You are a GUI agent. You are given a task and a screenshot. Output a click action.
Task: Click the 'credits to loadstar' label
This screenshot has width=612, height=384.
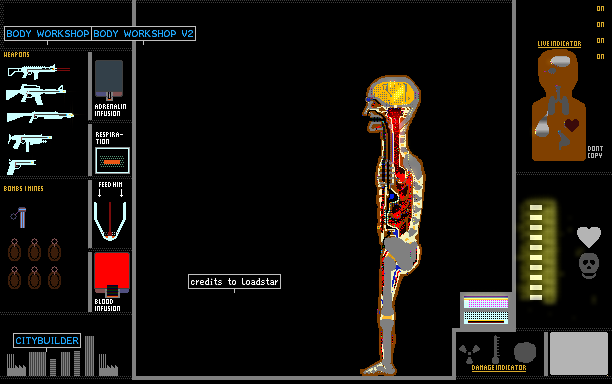[234, 281]
